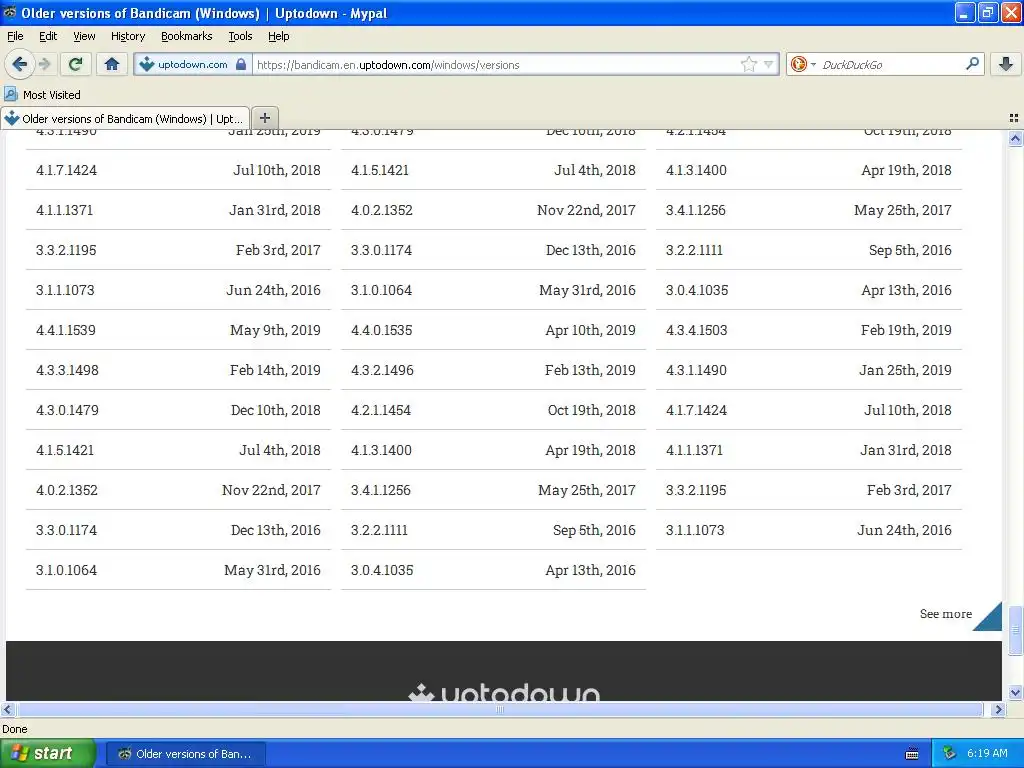Open the File menu
This screenshot has width=1024, height=768.
coord(15,36)
